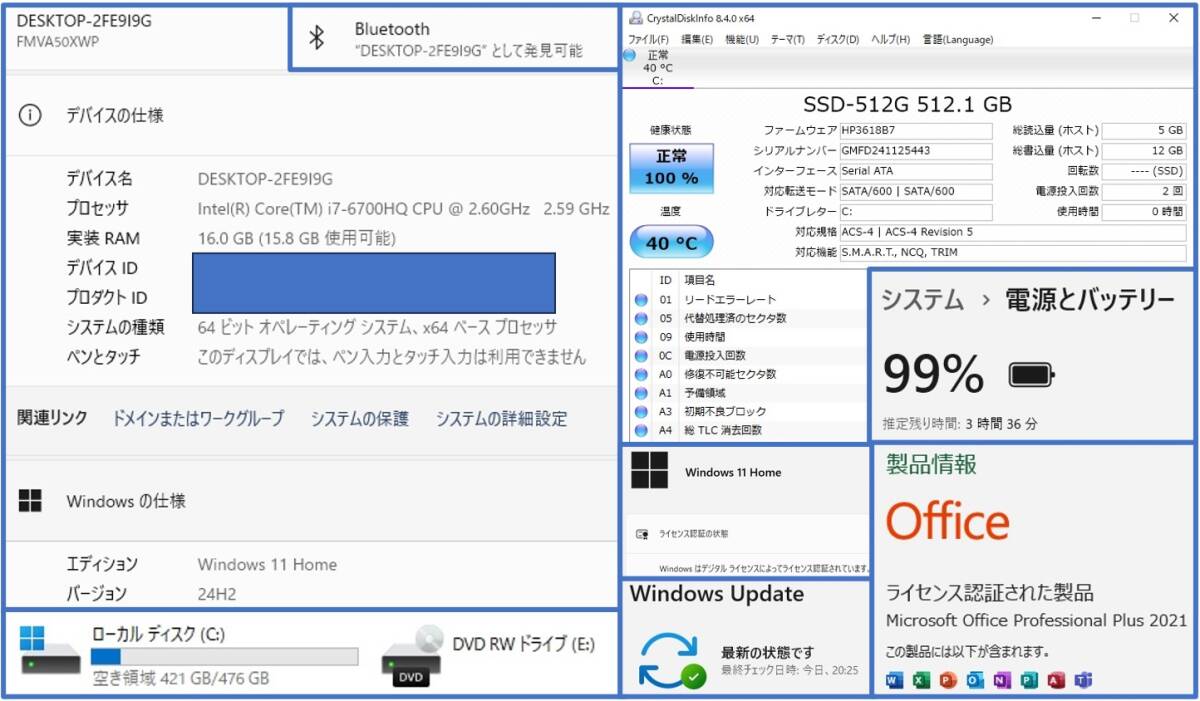
Task: Click the 推定残り時間: 3 時間 36 分 text
Action: (960, 424)
